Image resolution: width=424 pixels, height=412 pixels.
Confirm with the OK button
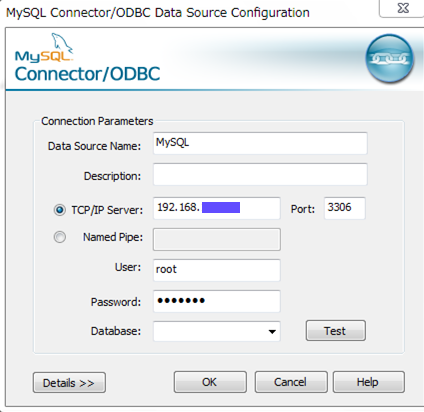[x=210, y=382]
